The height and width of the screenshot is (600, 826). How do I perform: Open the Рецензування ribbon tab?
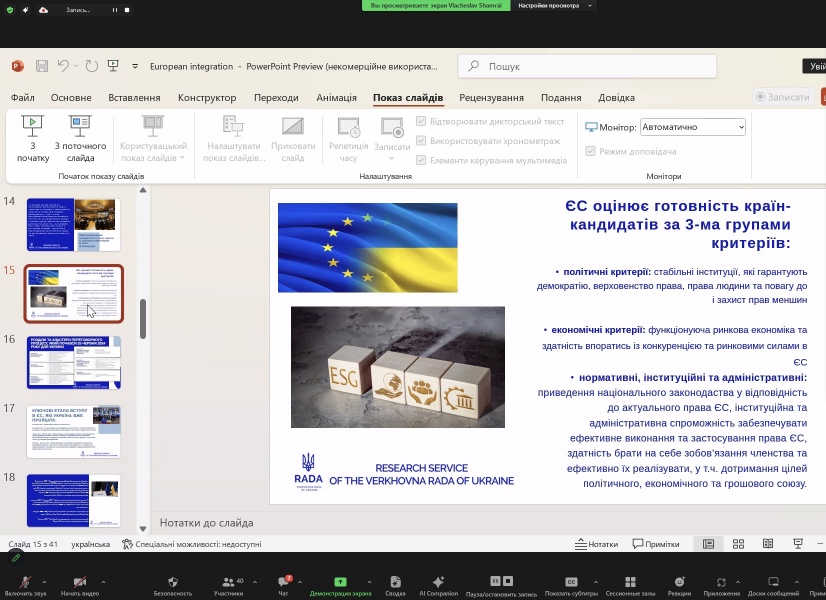click(491, 98)
